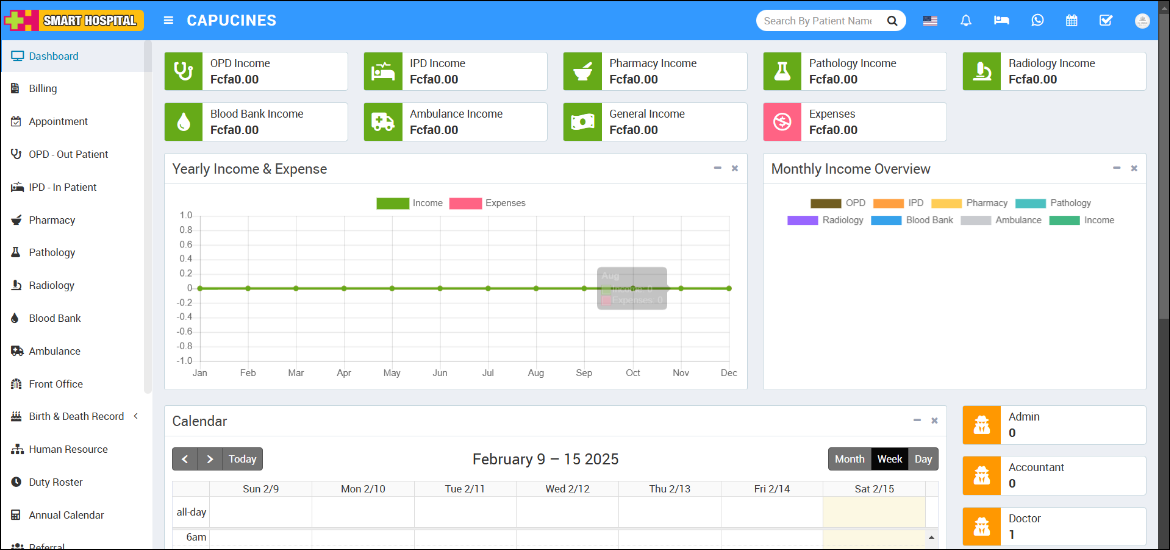
Task: Click the hamburger menu to collapse sidebar
Action: pos(168,20)
